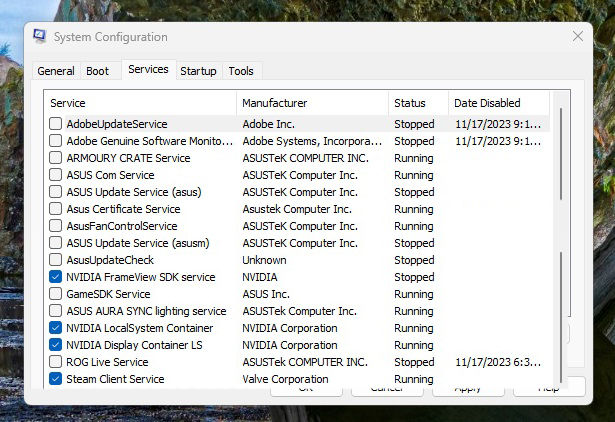Click Running status of Steam Client Service
The width and height of the screenshot is (615, 422).
click(x=414, y=379)
